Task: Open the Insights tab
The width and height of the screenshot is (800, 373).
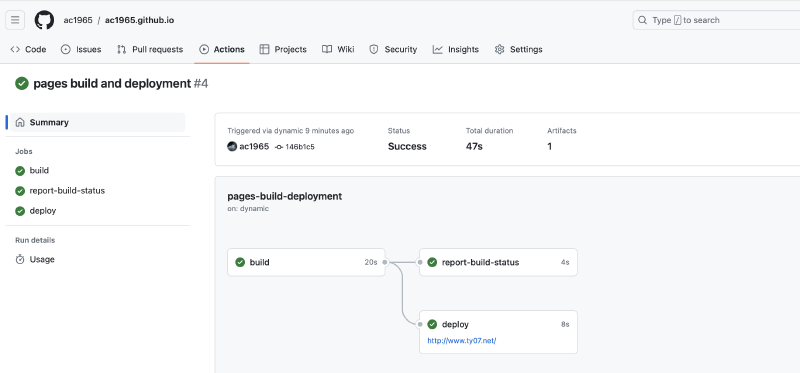Action: pos(456,49)
